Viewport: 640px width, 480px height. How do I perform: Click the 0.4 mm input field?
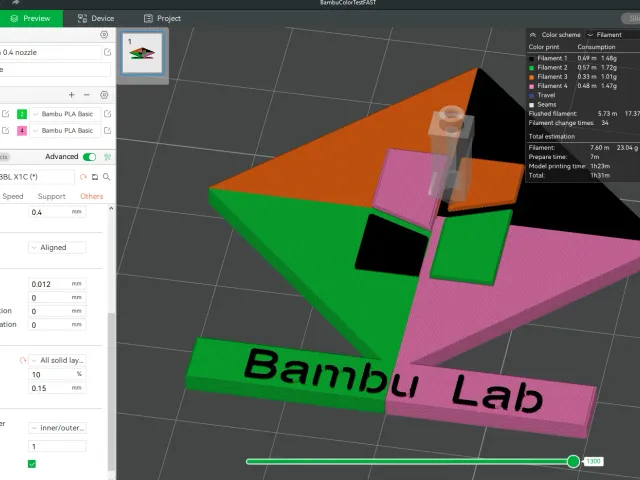coord(57,212)
